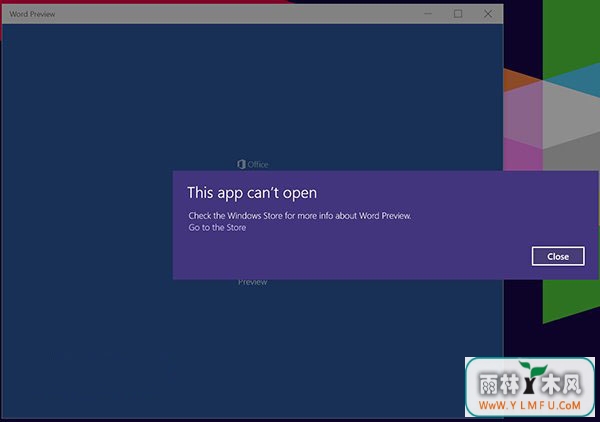Click 'Check the Windows Store for more info' text
Screen dimensions: 600x422
click(300, 216)
